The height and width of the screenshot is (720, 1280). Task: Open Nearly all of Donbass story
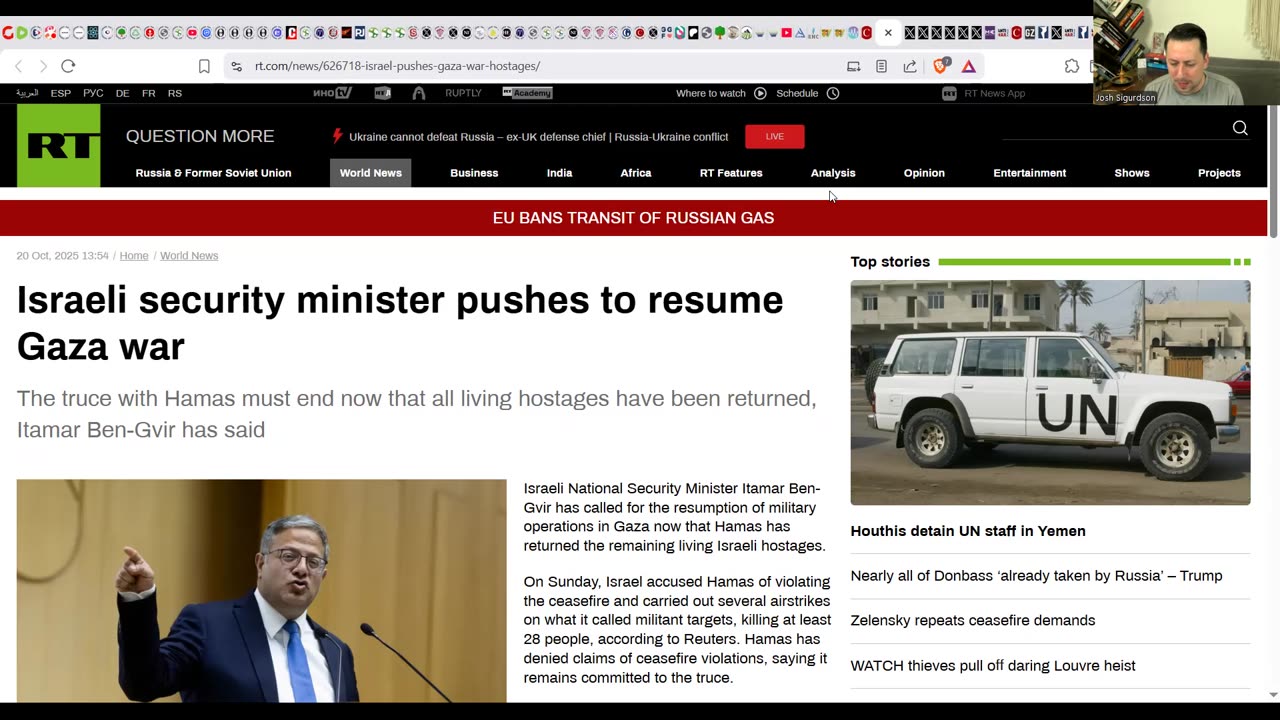pyautogui.click(x=1036, y=576)
